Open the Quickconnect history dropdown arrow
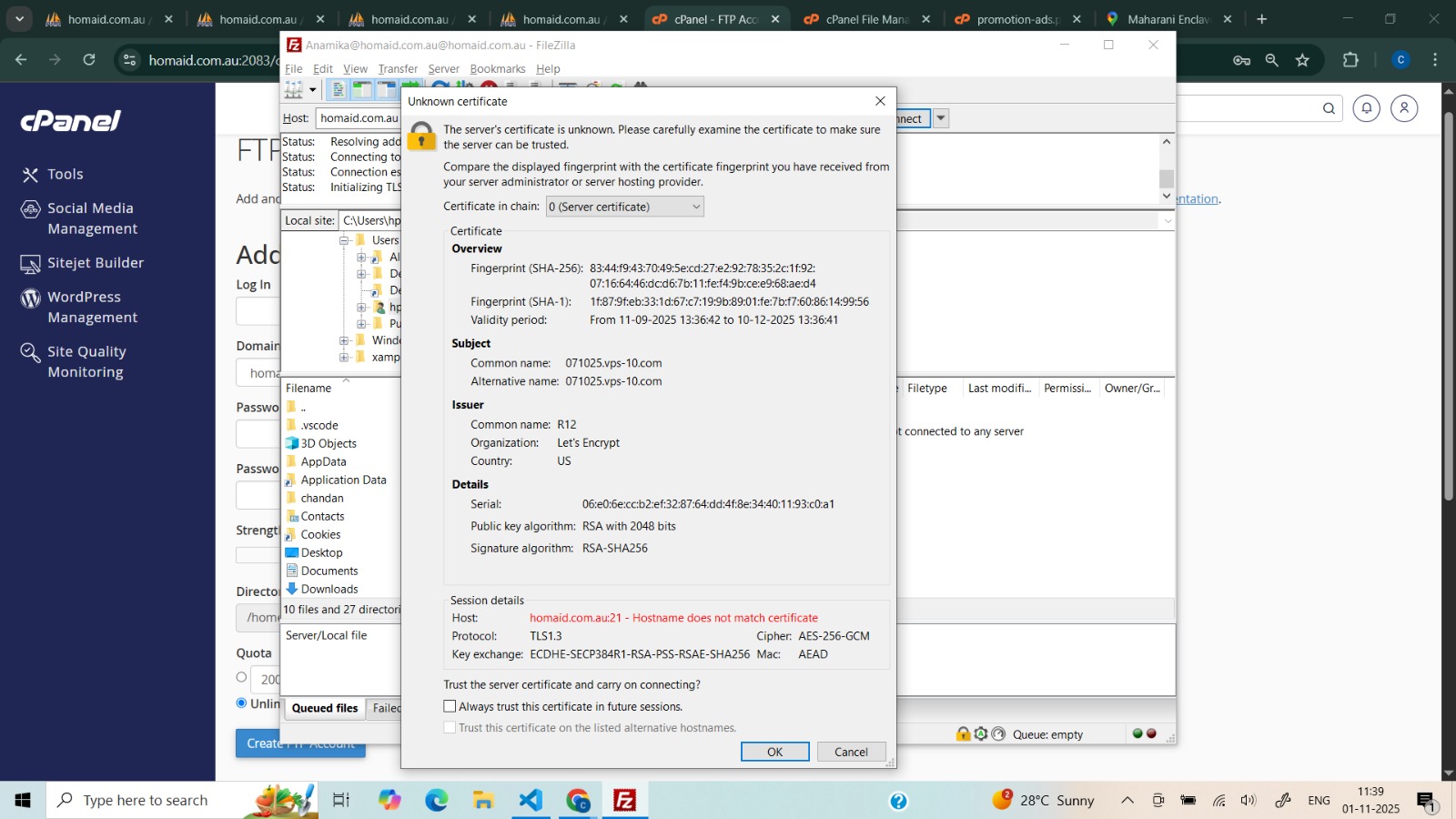The width and height of the screenshot is (1456, 819). [941, 118]
